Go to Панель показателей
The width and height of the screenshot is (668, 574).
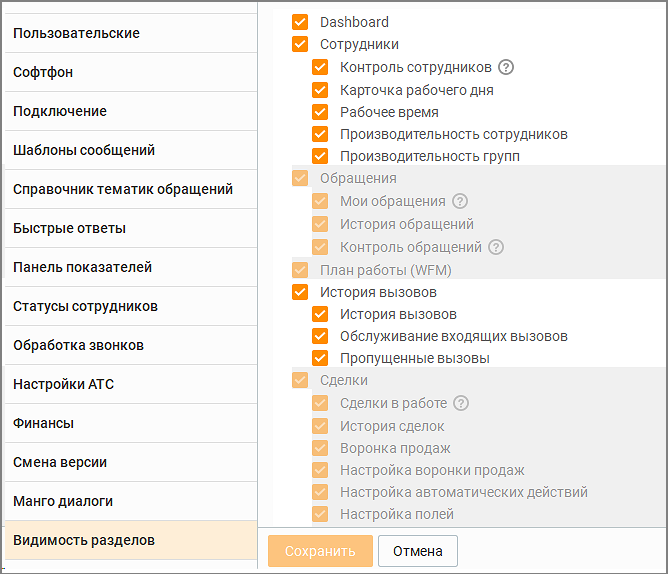pyautogui.click(x=131, y=267)
